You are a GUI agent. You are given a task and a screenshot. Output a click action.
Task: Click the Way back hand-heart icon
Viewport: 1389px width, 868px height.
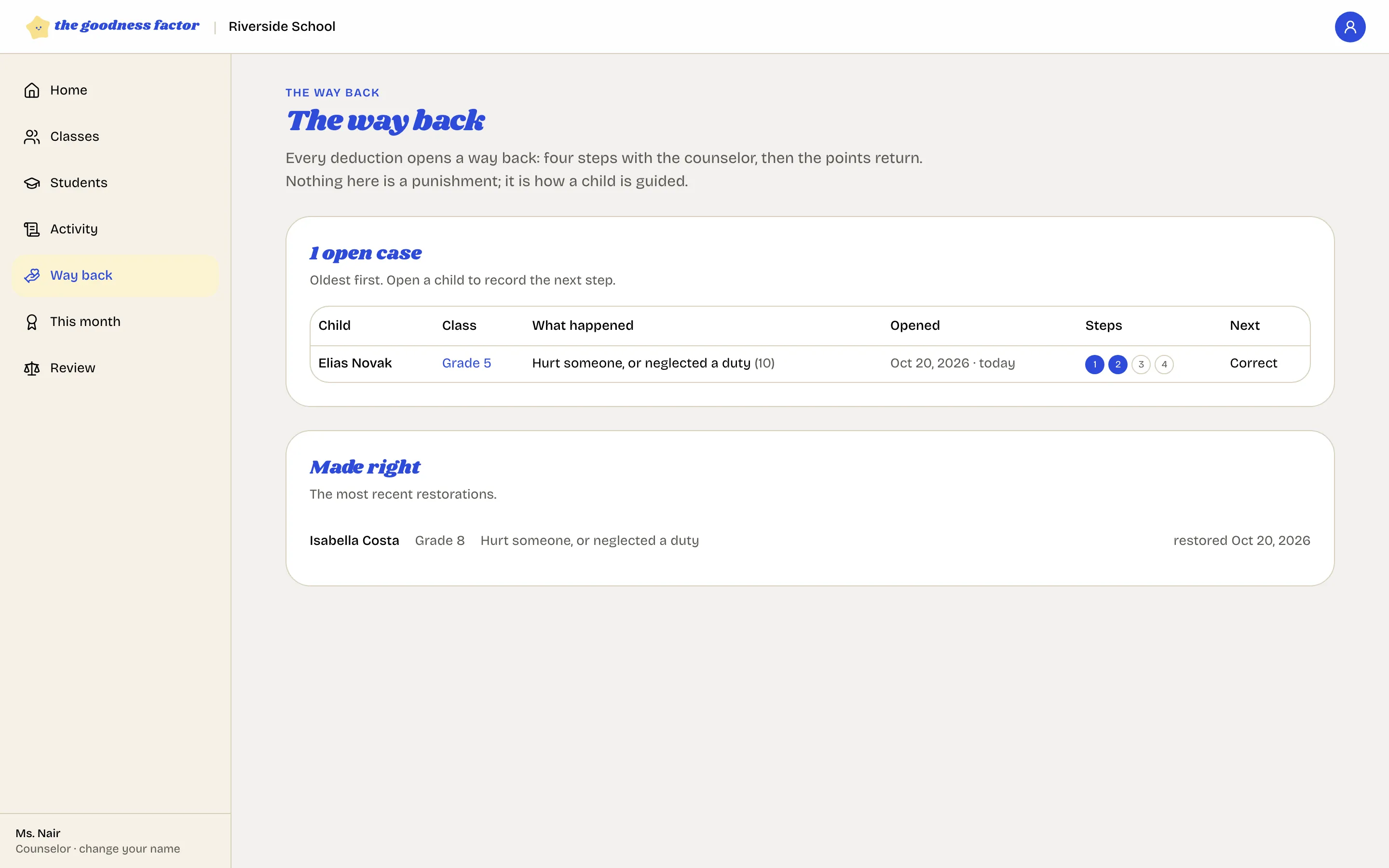[x=31, y=275]
